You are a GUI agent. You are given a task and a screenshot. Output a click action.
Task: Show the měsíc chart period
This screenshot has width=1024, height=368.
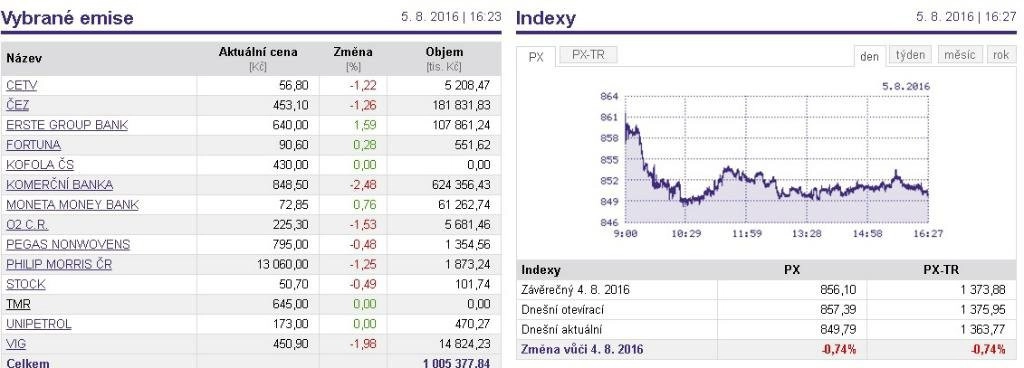click(960, 55)
